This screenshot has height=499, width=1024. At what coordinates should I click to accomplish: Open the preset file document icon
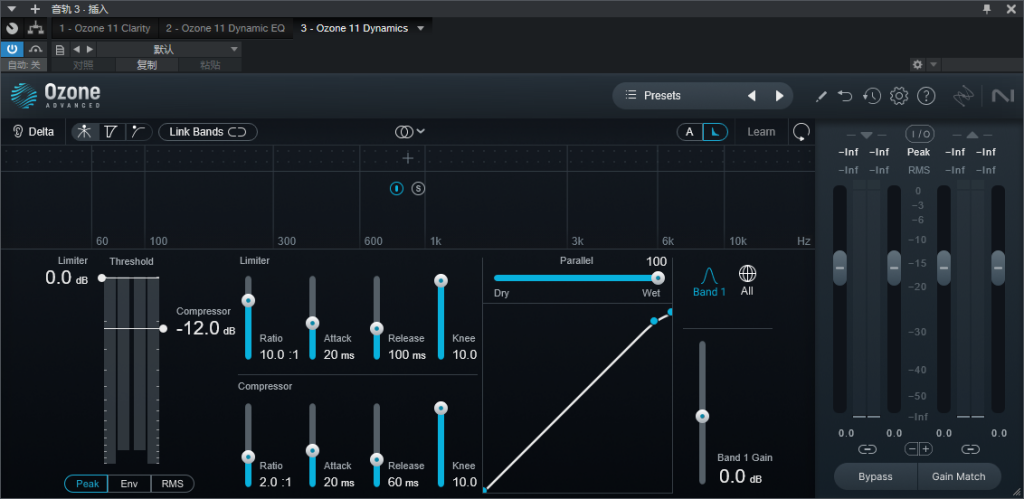click(x=60, y=50)
